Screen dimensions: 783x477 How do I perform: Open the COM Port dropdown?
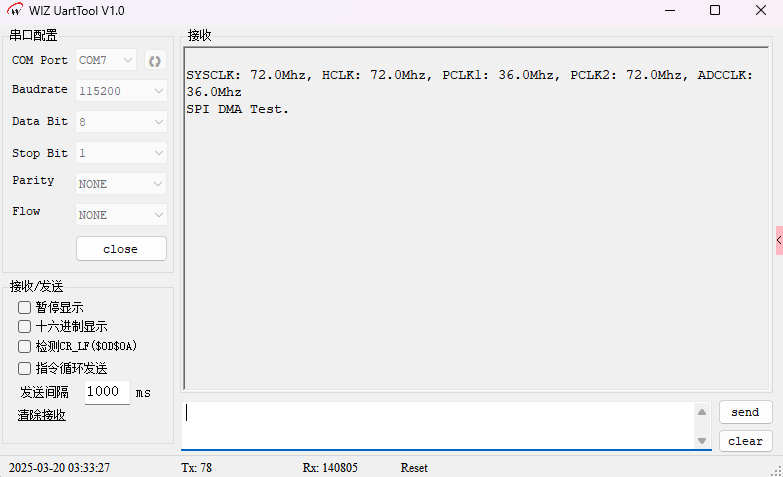(106, 60)
